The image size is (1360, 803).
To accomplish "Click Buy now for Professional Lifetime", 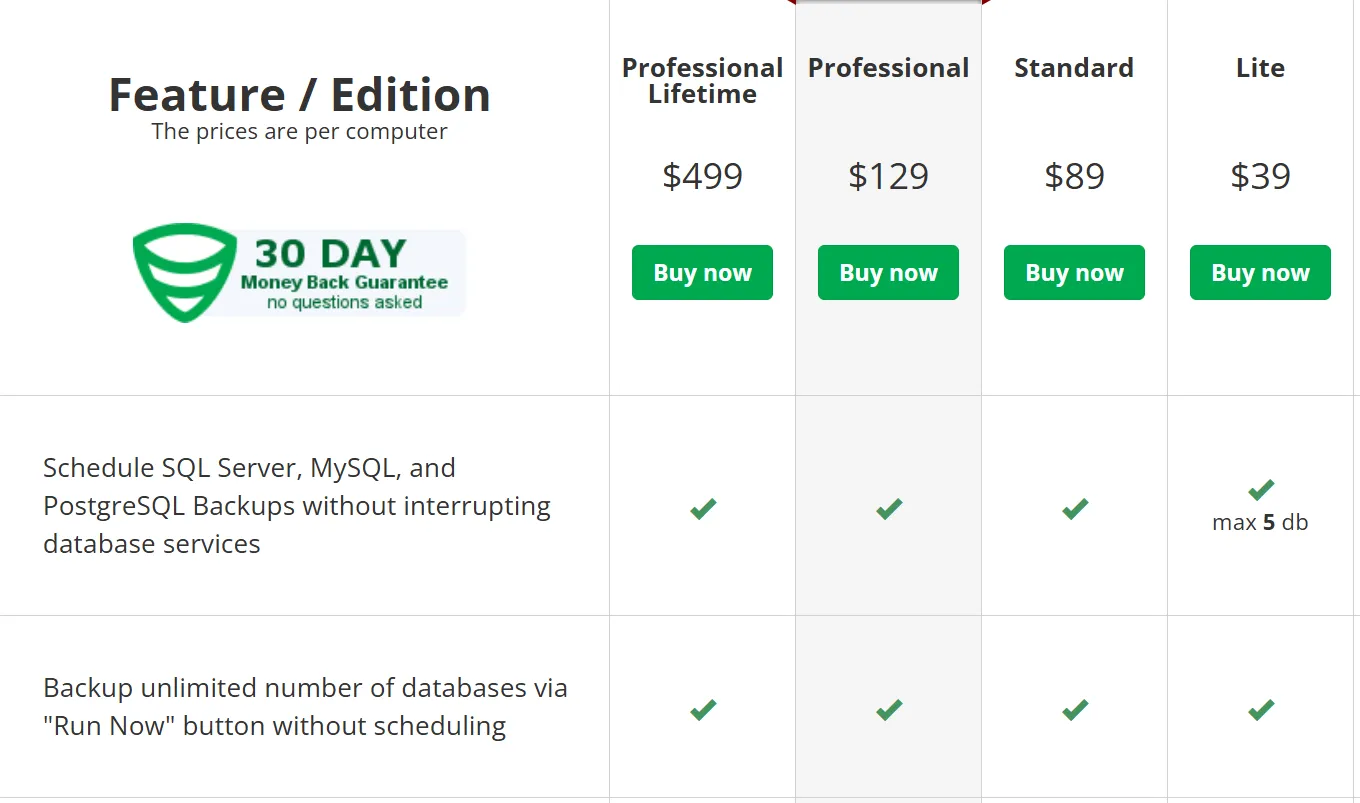I will (x=702, y=272).
